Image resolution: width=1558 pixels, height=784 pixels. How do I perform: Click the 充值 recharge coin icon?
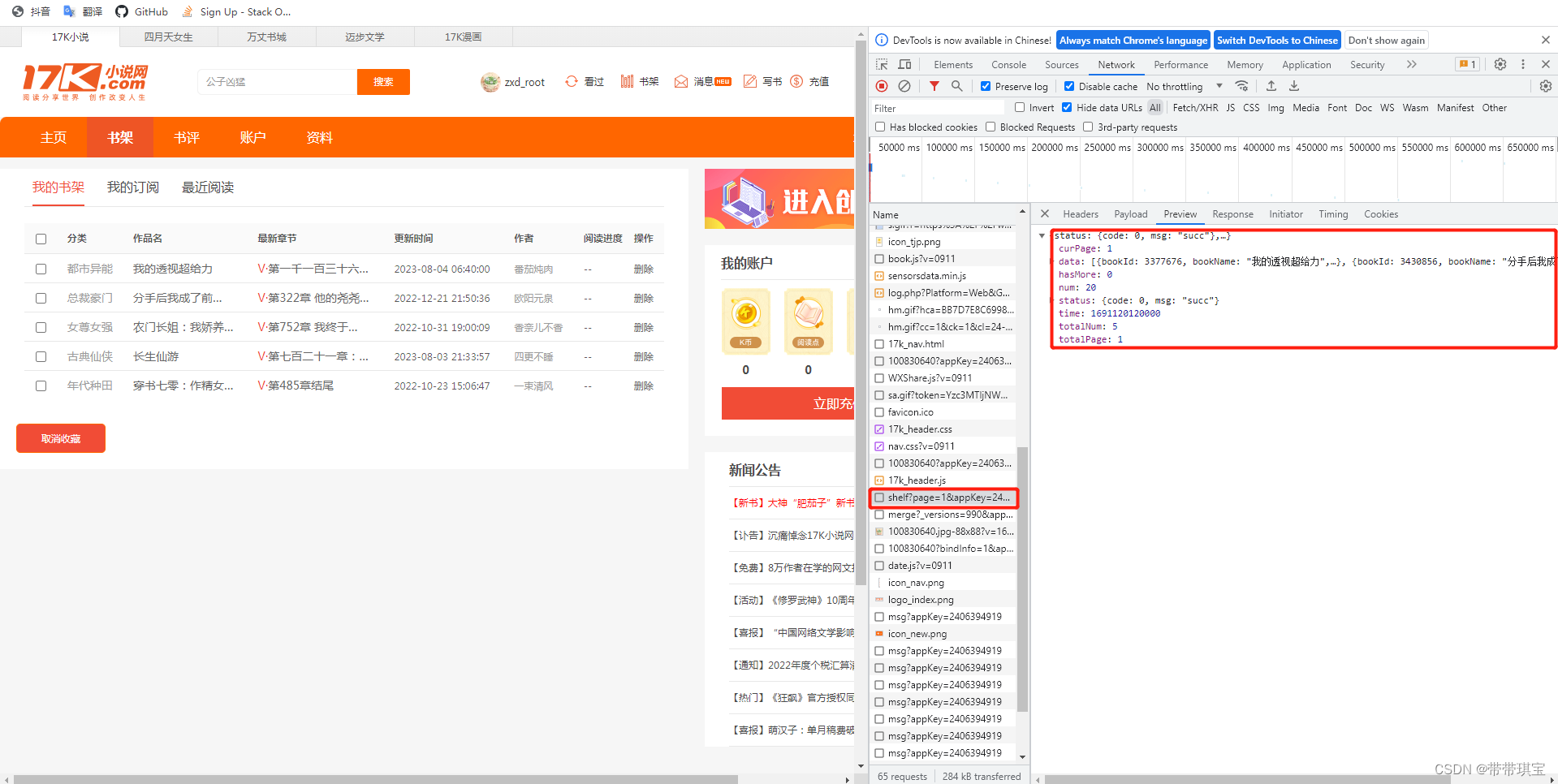796,81
